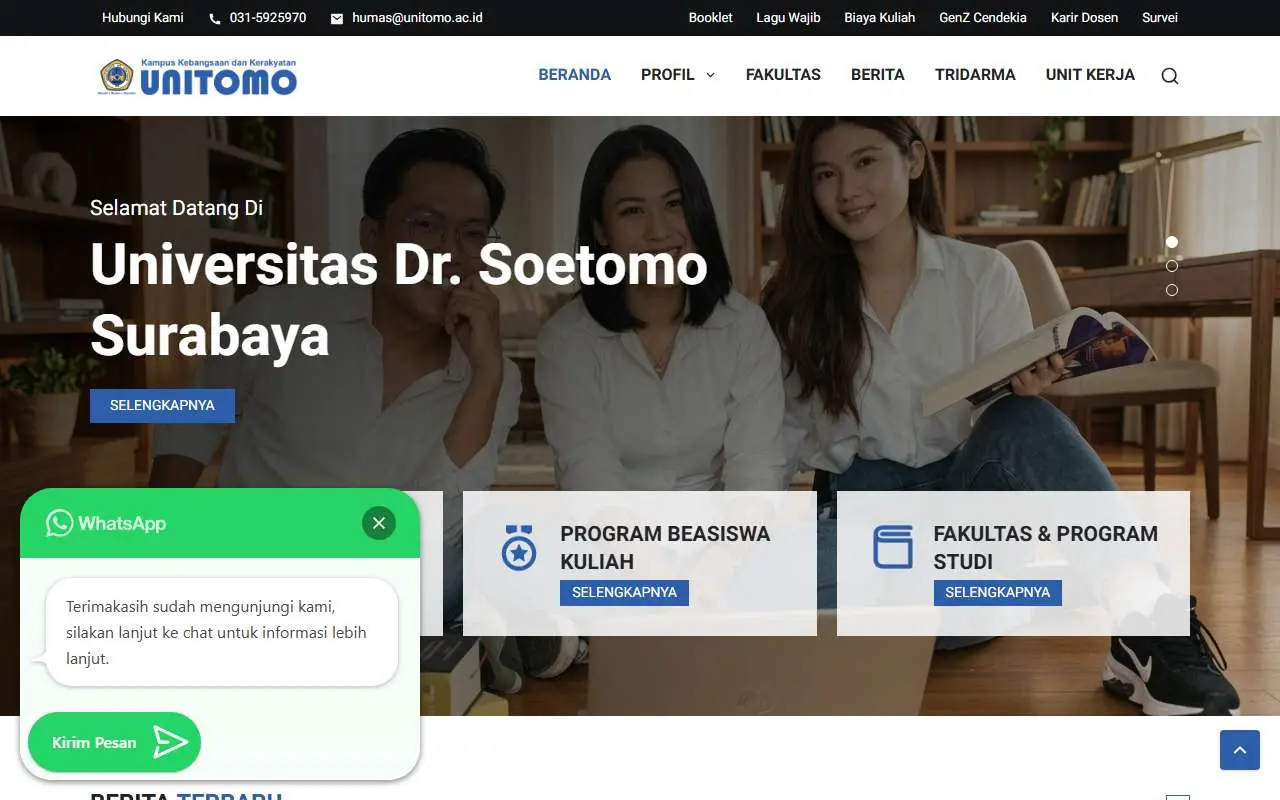Click the UNITOMO logo in the header
This screenshot has height=800, width=1280.
[x=198, y=76]
